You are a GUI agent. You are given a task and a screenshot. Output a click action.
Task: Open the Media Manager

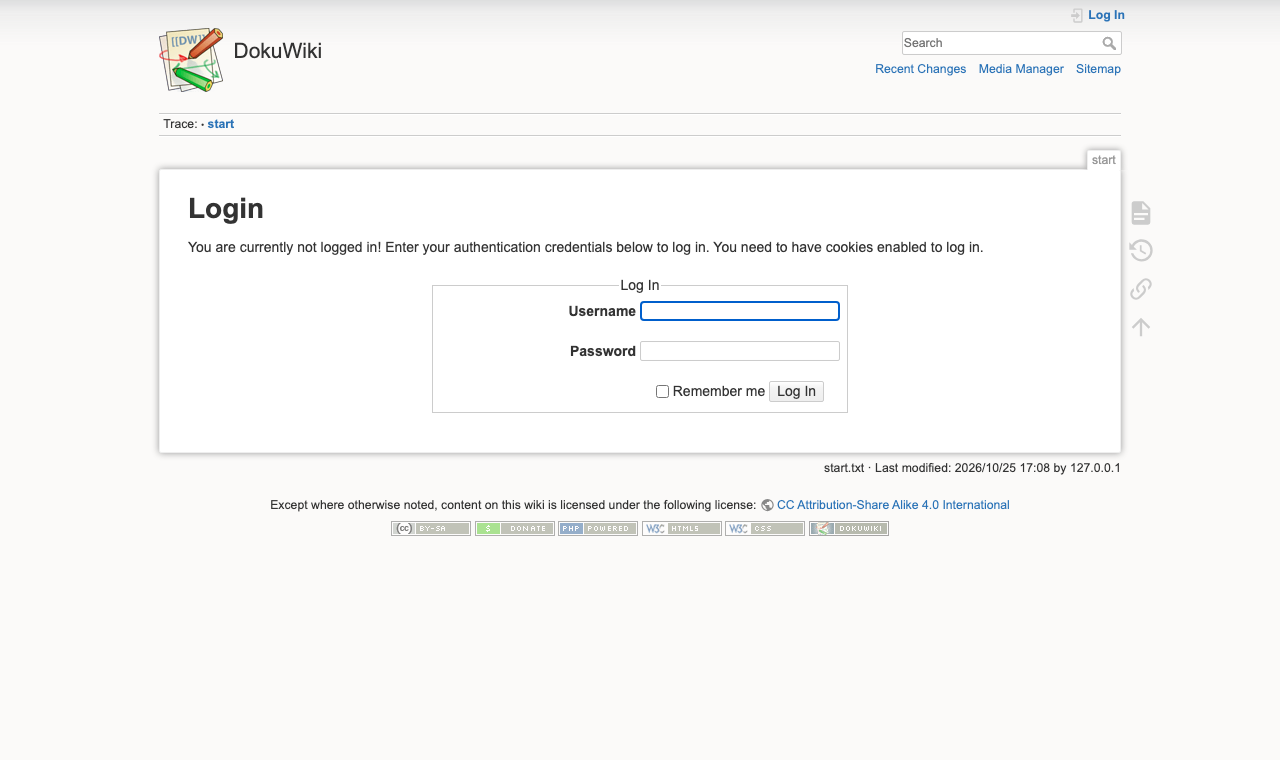point(1021,69)
